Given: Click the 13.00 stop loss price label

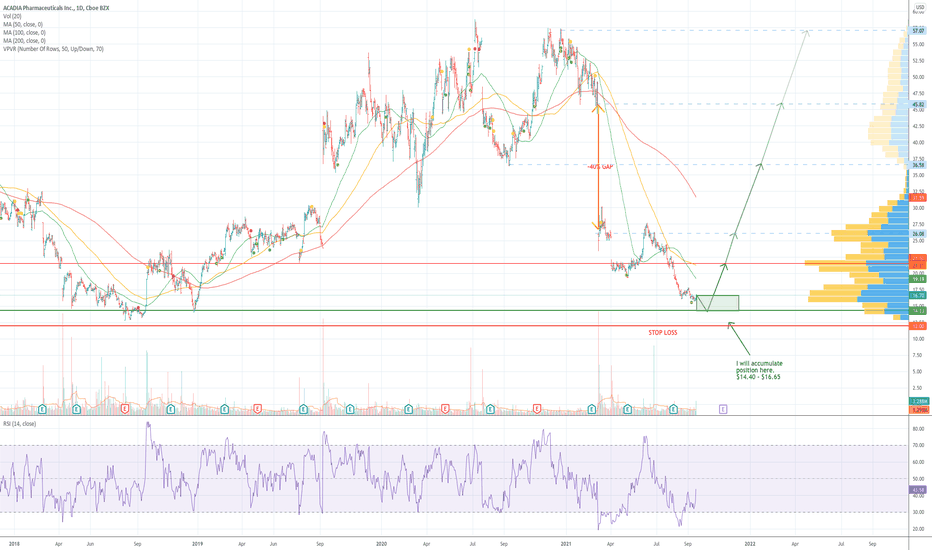Looking at the screenshot, I should [918, 326].
